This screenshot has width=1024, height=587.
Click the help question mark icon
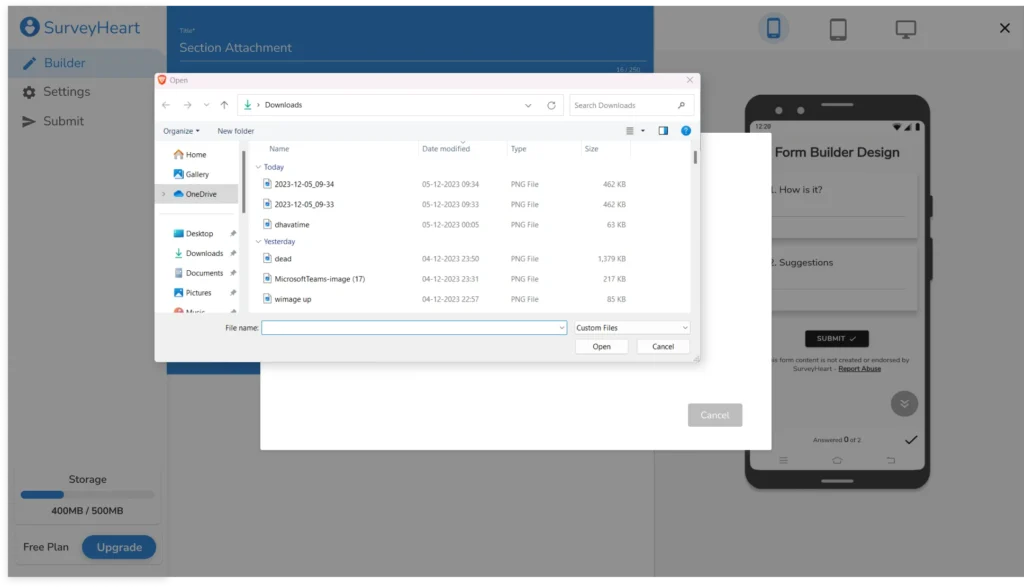click(686, 131)
